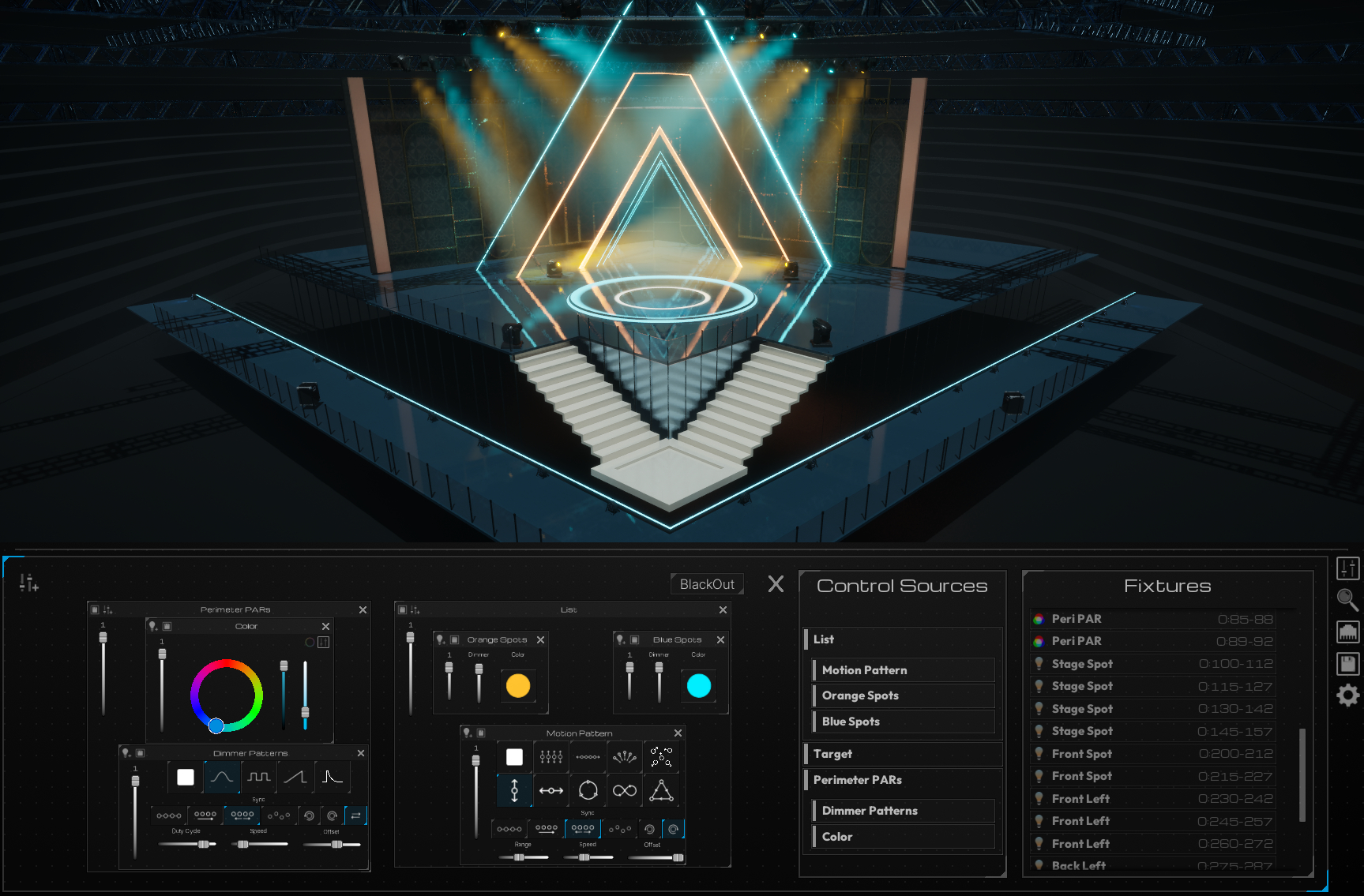Select ramp up dimmer pattern

[x=295, y=777]
